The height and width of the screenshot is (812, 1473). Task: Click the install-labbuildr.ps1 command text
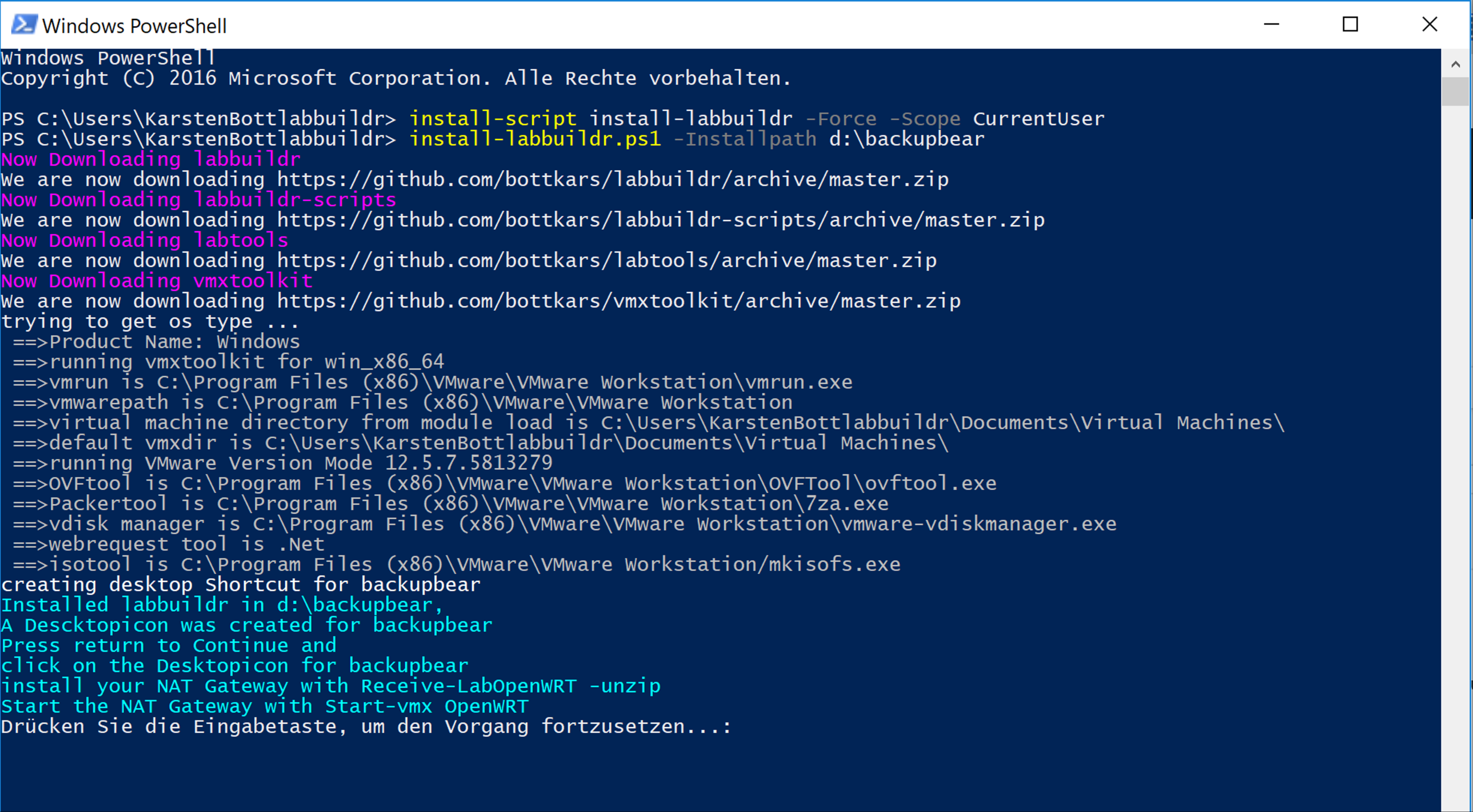click(535, 139)
